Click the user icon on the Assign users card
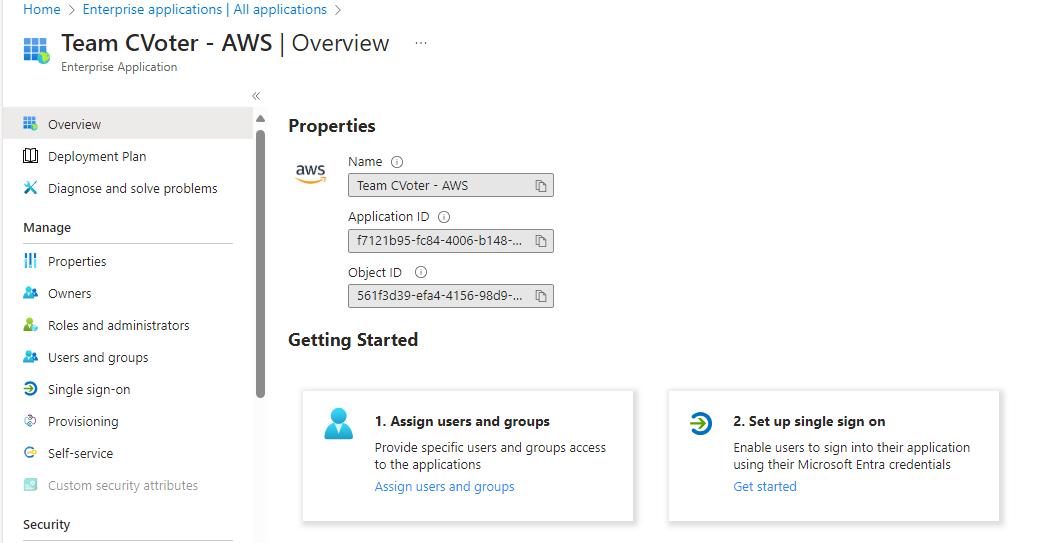1062x543 pixels. pyautogui.click(x=339, y=425)
